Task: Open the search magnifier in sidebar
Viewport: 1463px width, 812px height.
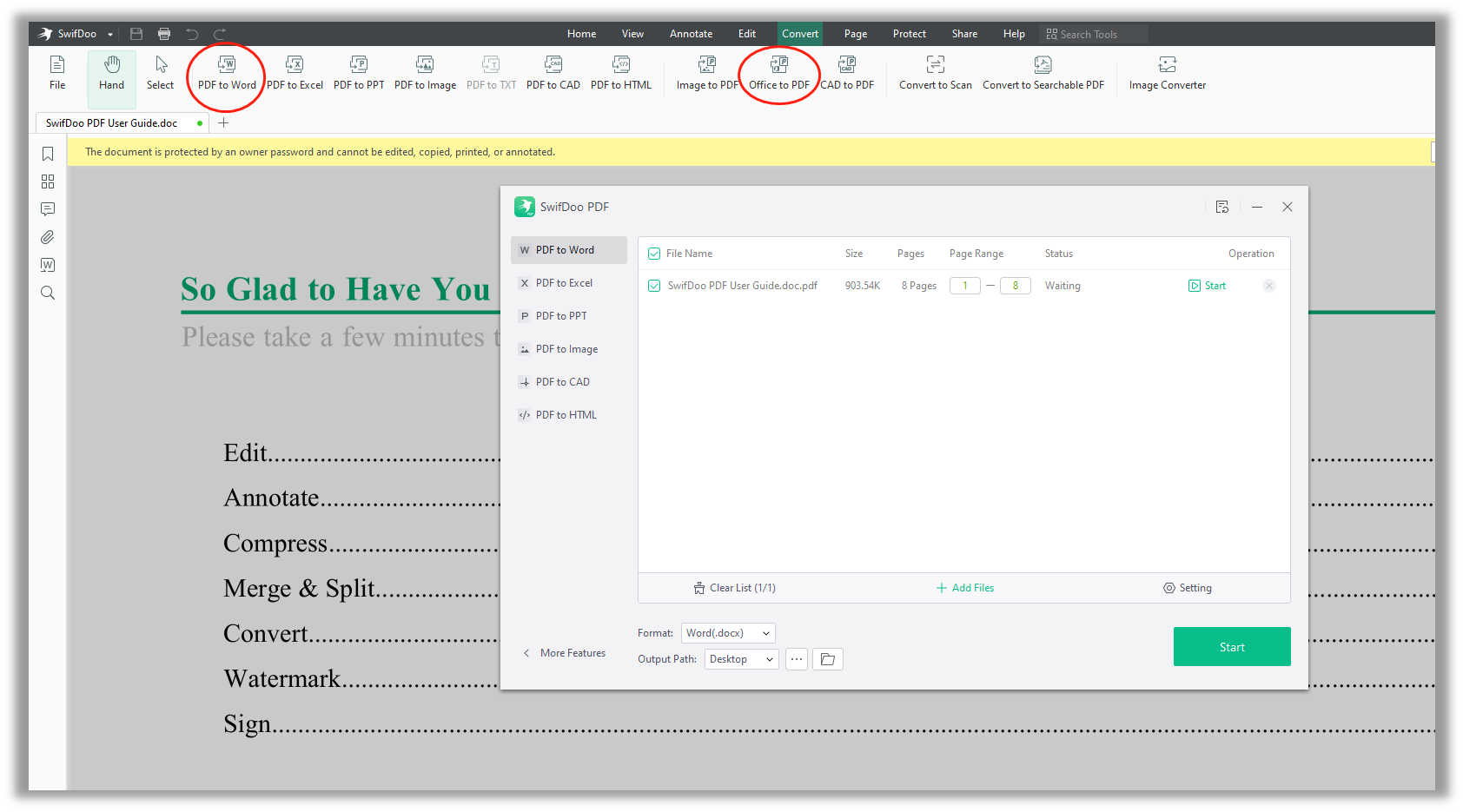Action: (48, 293)
